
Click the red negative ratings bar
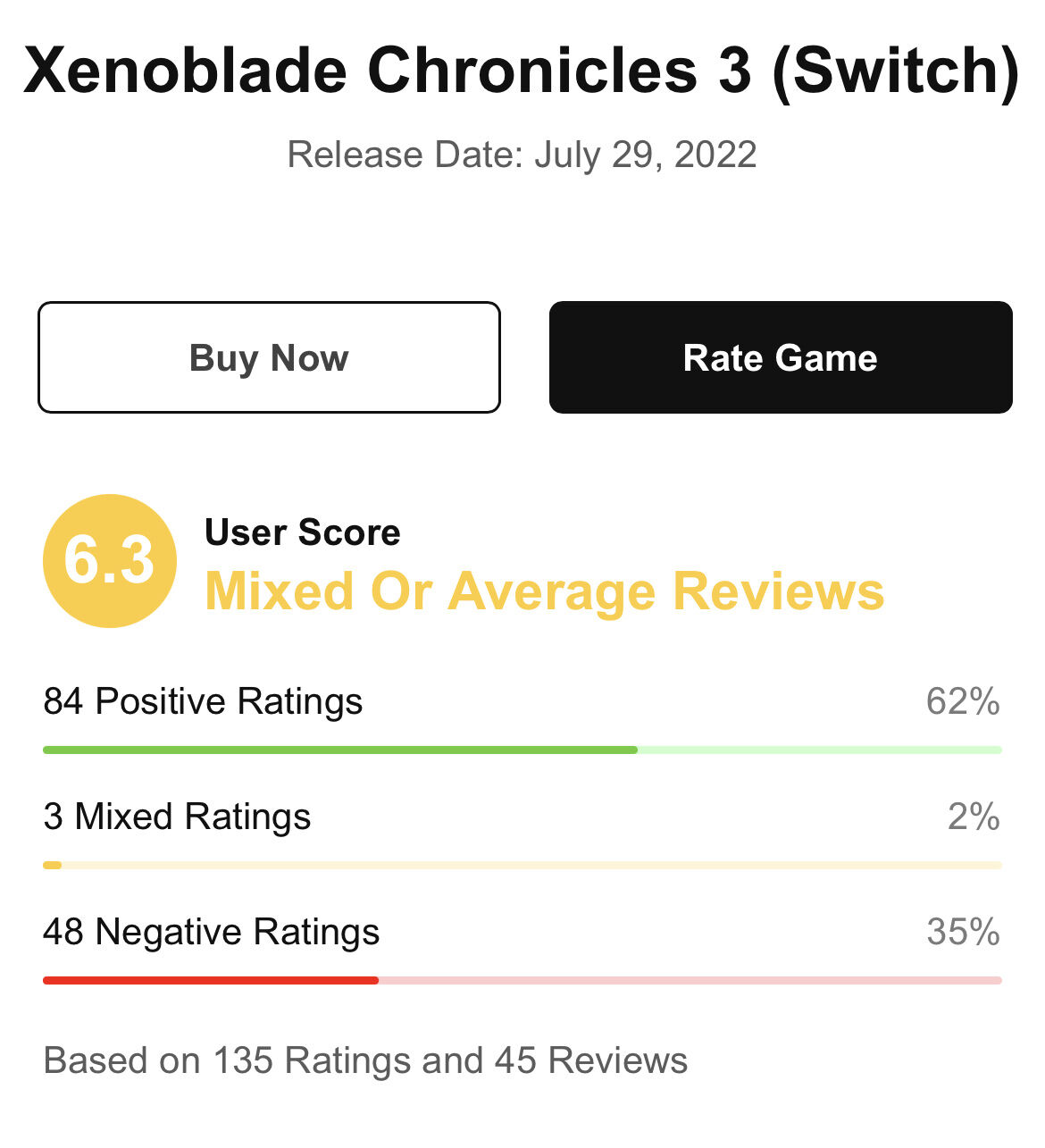[211, 980]
